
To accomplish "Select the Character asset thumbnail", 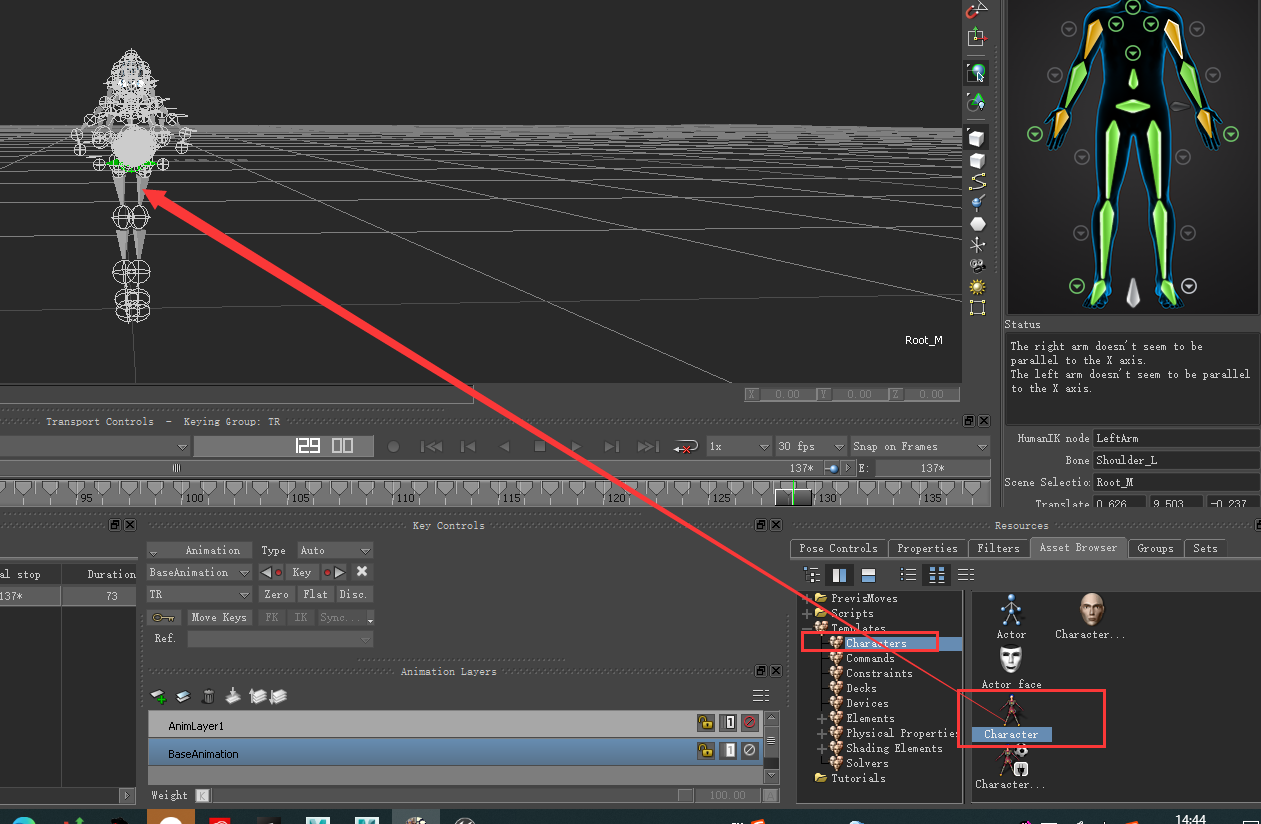I will [x=1011, y=712].
